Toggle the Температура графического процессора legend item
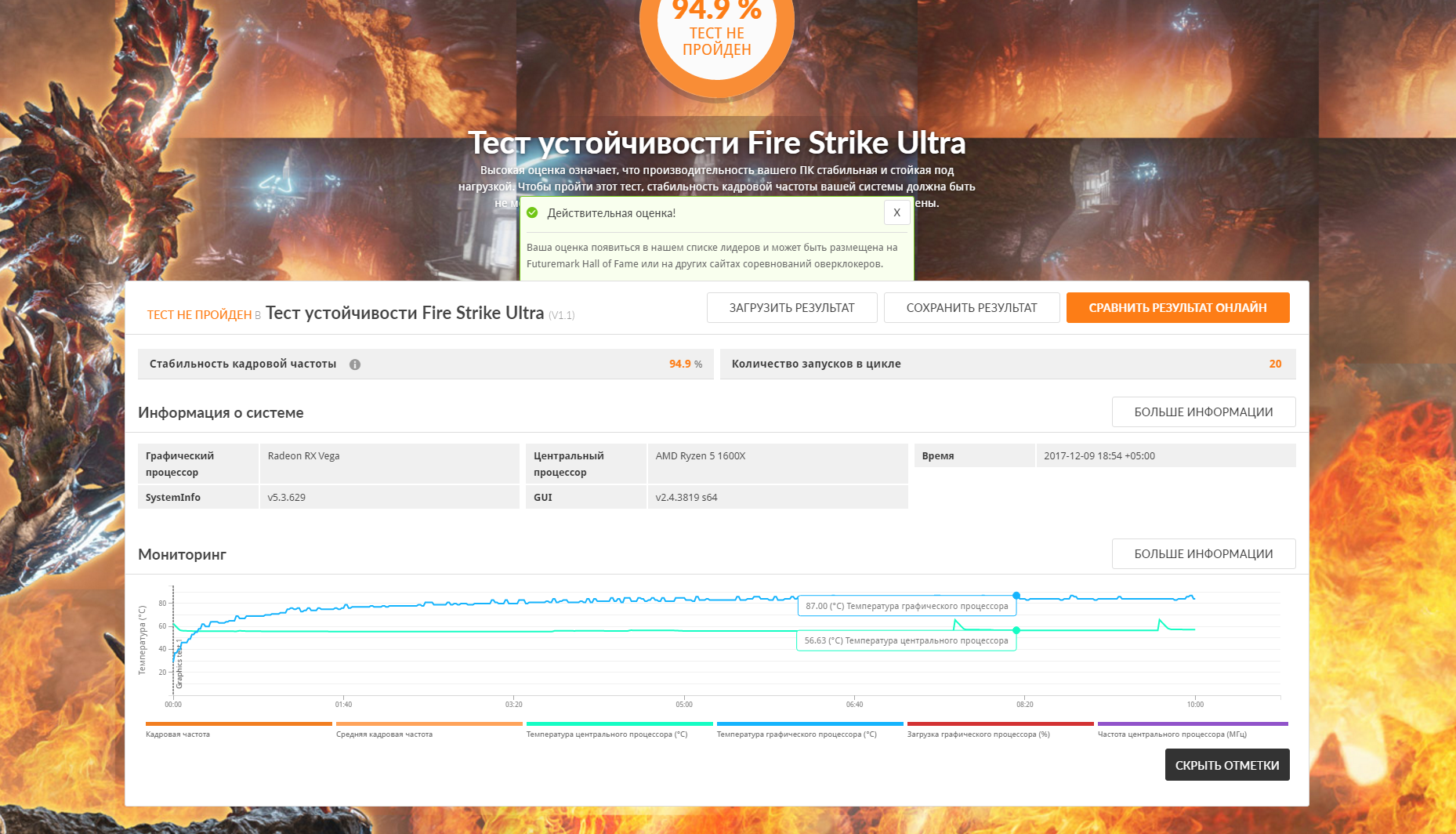Screen dimensions: 1456x834 [x=809, y=730]
